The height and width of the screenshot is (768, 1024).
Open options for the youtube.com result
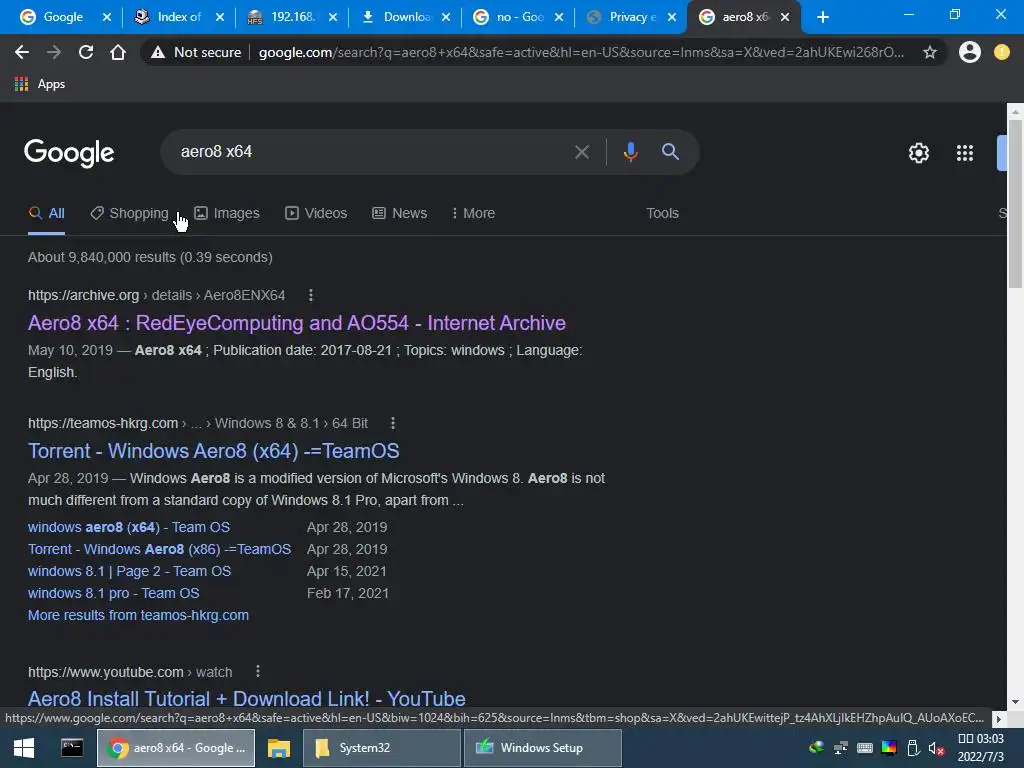click(x=258, y=671)
